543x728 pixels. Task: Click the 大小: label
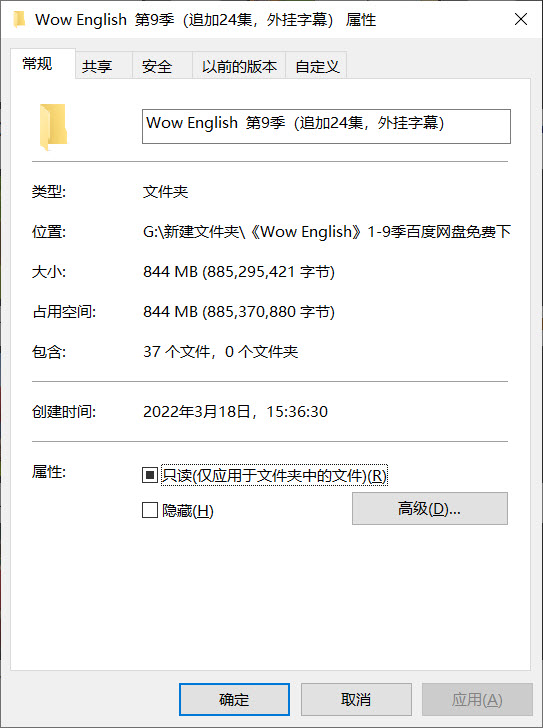[49, 272]
